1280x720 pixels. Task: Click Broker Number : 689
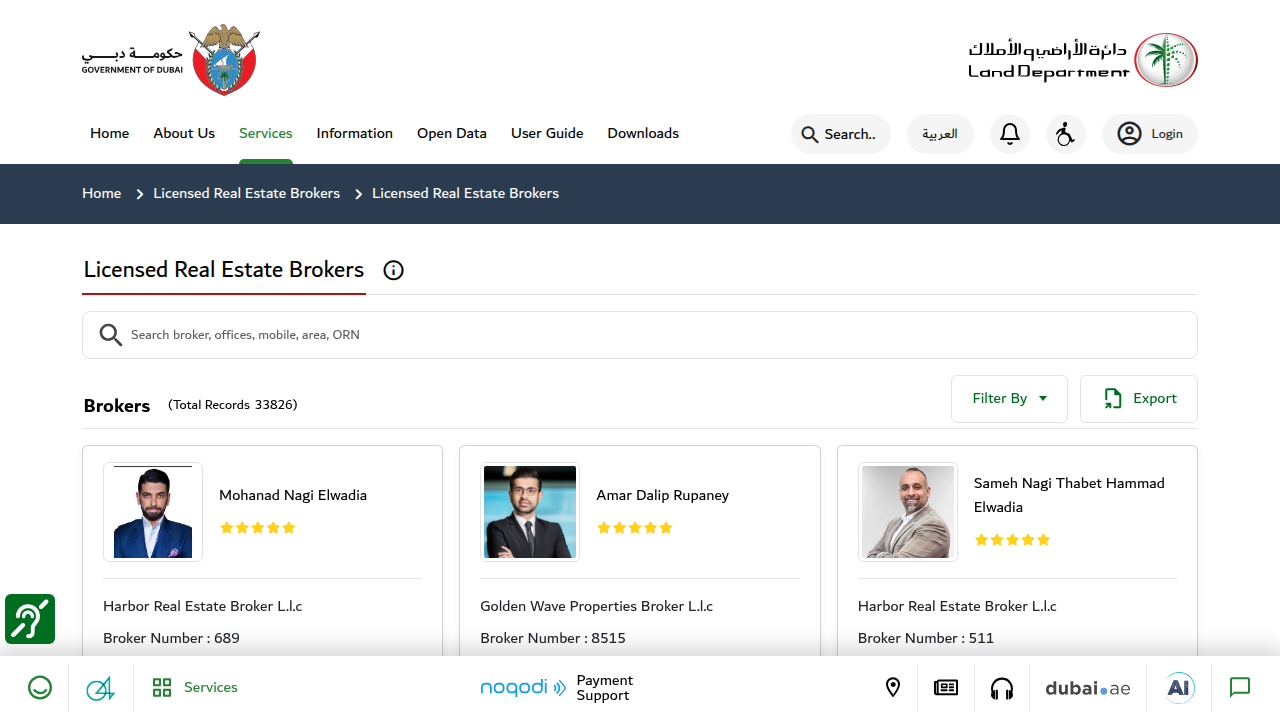pyautogui.click(x=171, y=638)
